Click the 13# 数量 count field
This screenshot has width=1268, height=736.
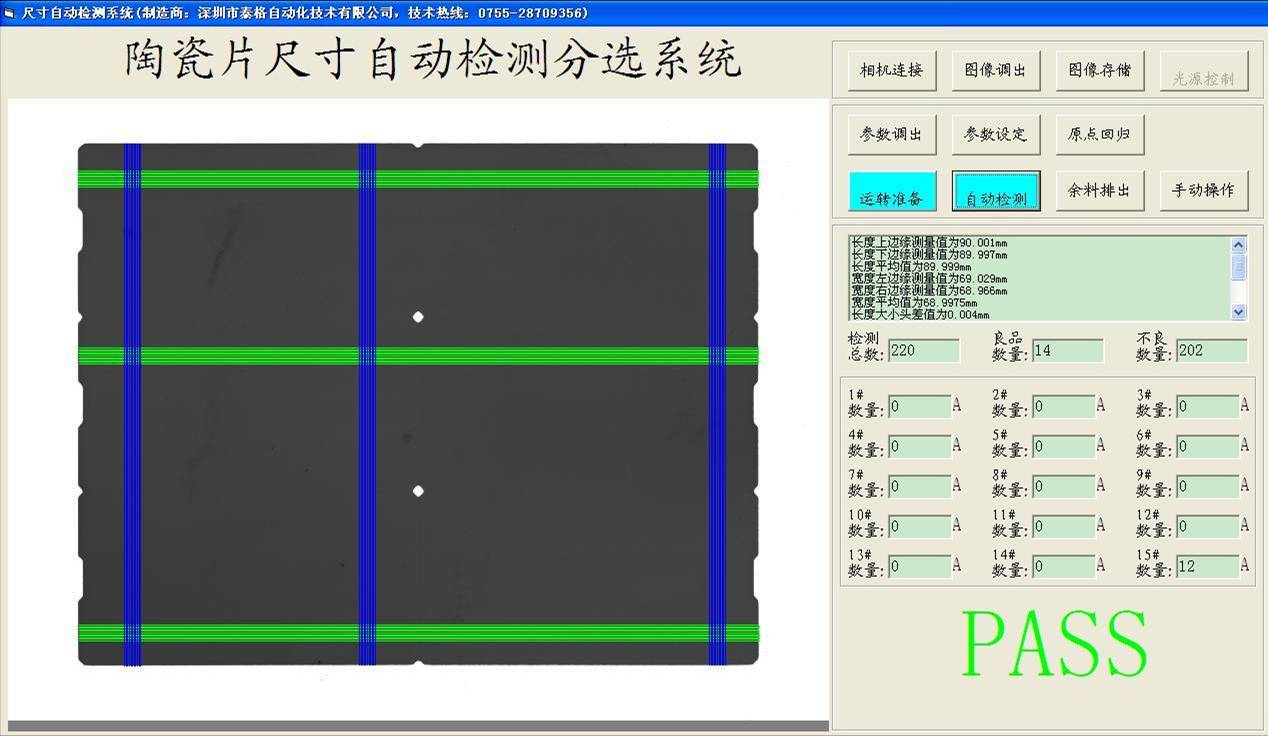coord(919,567)
